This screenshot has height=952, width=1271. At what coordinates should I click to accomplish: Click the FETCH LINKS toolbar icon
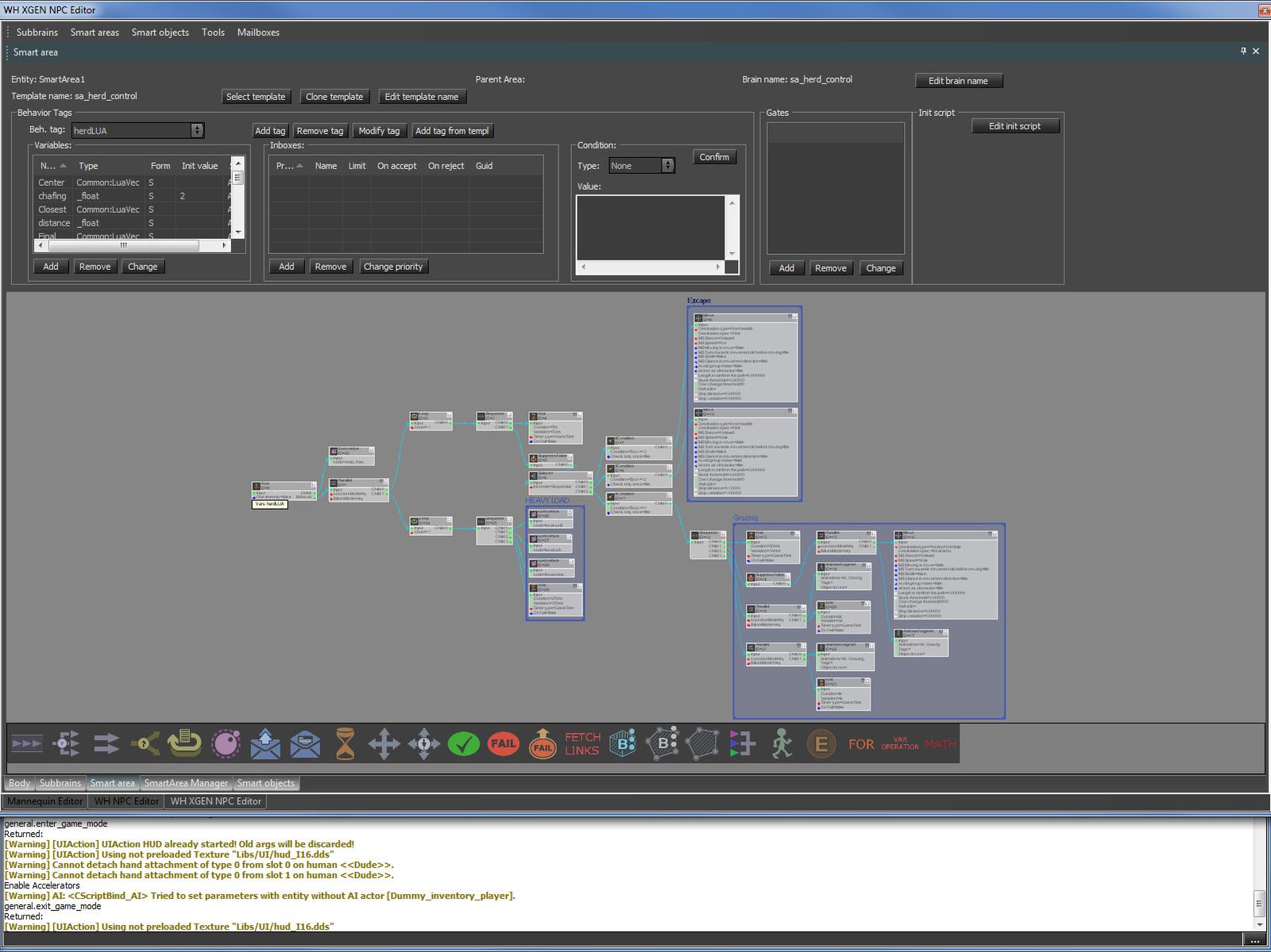[582, 744]
